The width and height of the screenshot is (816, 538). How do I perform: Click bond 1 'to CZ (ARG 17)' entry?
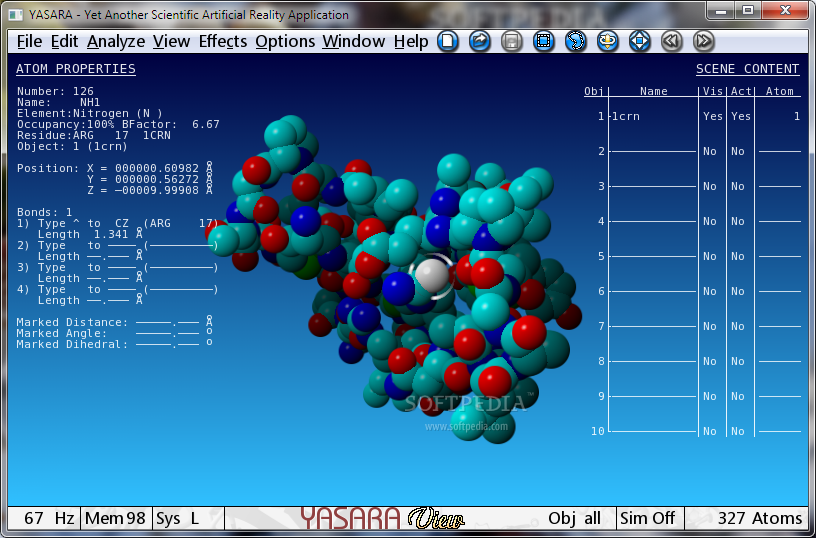153,223
